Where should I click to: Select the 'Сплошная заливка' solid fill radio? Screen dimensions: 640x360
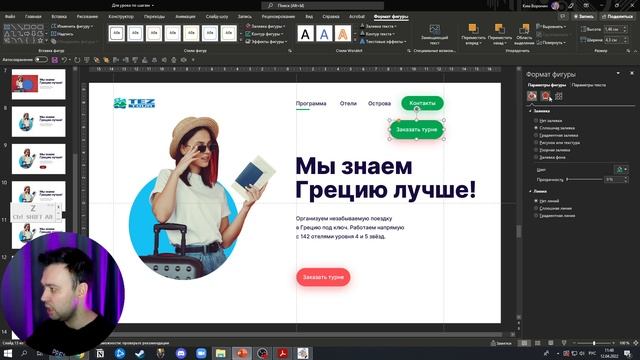(536, 128)
